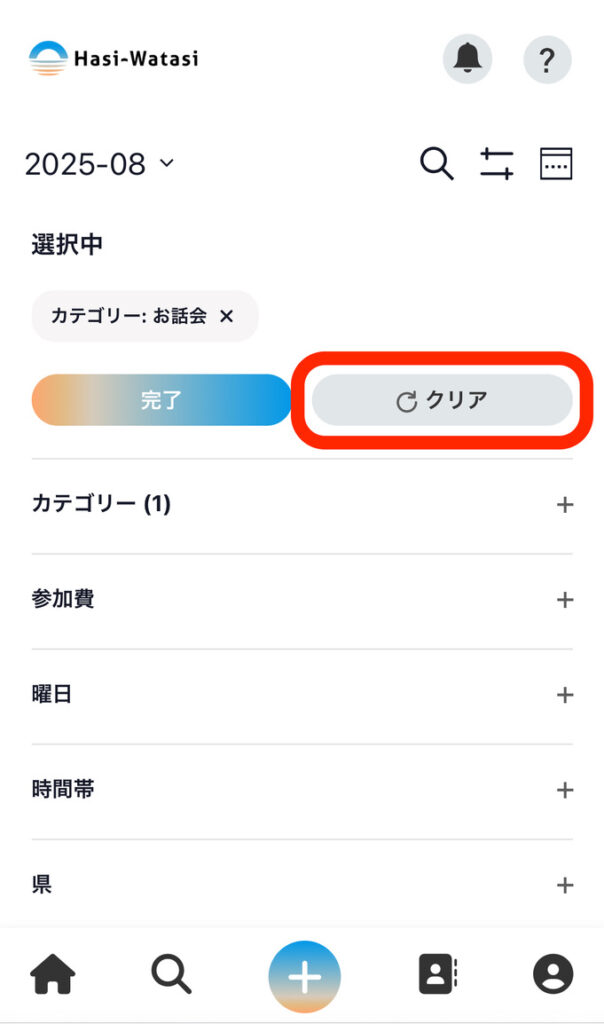Open the notifications bell
The width and height of the screenshot is (604, 1024).
coord(467,60)
